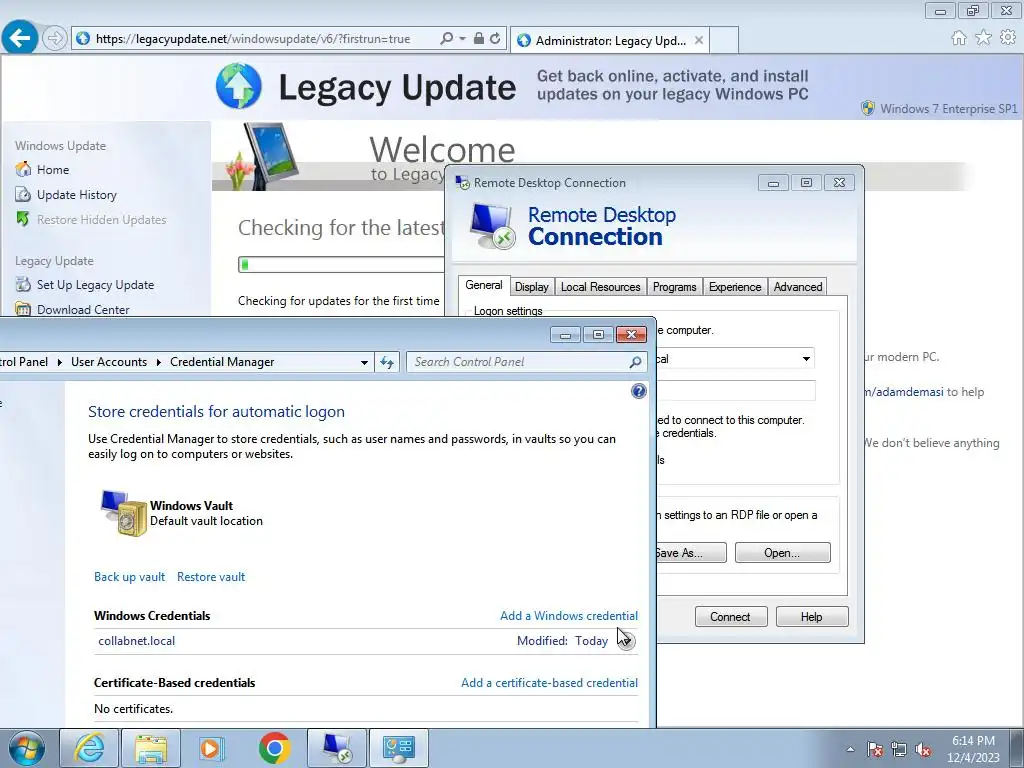Click the browser Forward arrow button
Image resolution: width=1024 pixels, height=768 pixels.
[55, 39]
